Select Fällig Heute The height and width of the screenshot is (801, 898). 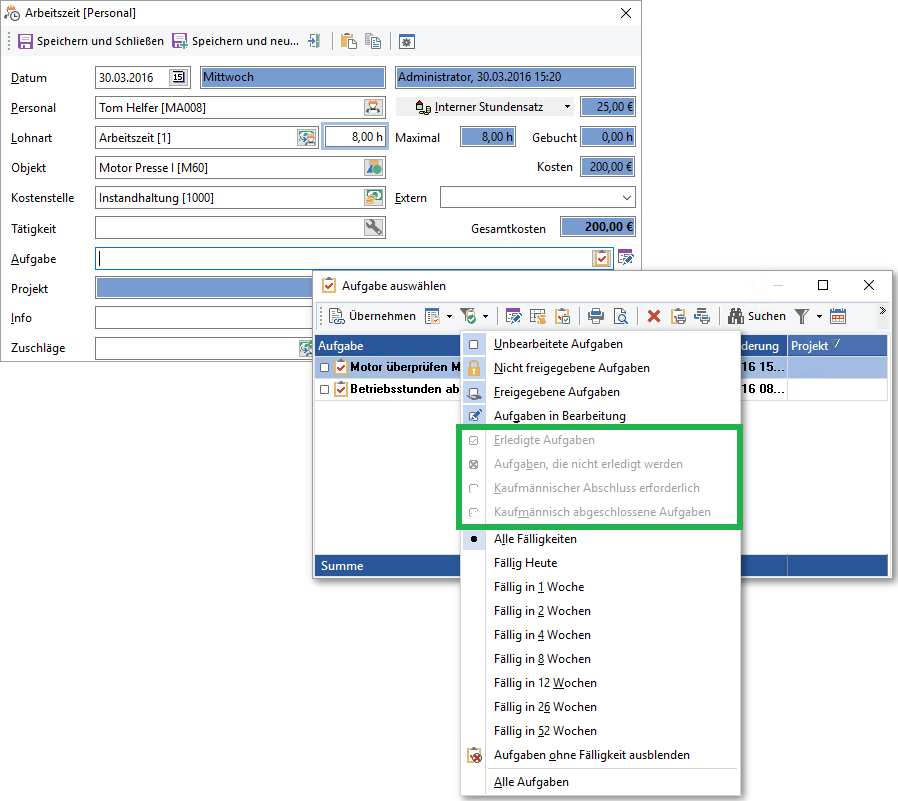[600, 563]
